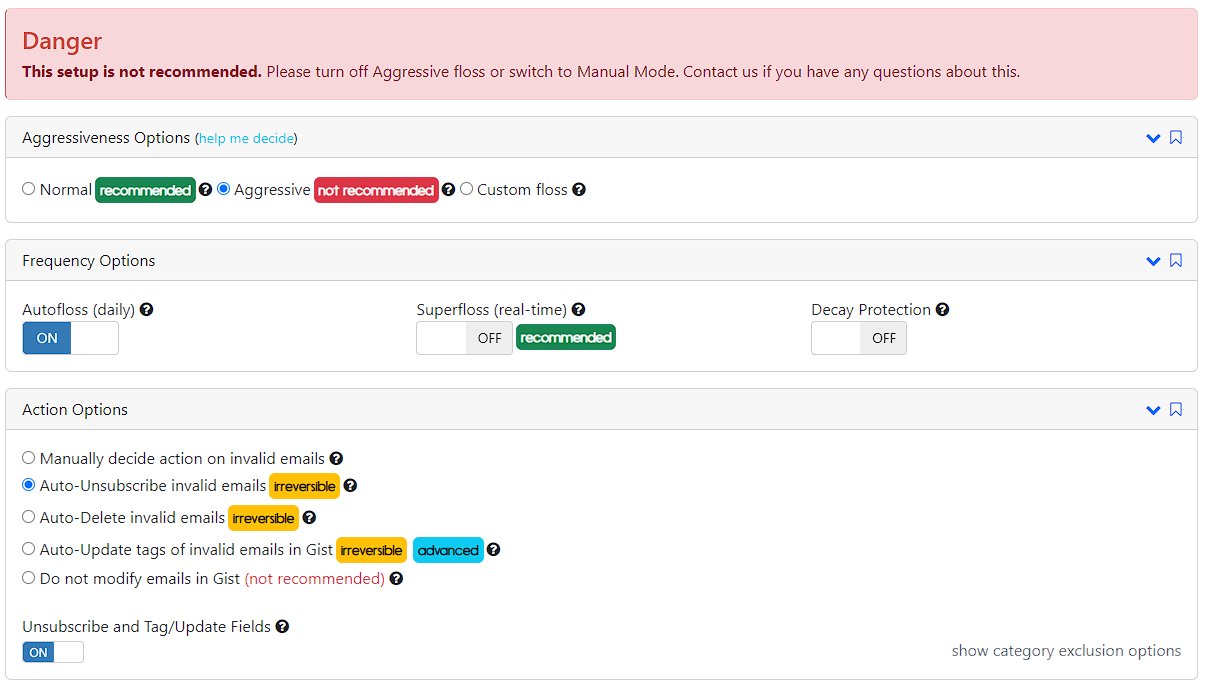The image size is (1205, 686).
Task: Select Manually decide action on invalid emails
Action: pyautogui.click(x=29, y=458)
